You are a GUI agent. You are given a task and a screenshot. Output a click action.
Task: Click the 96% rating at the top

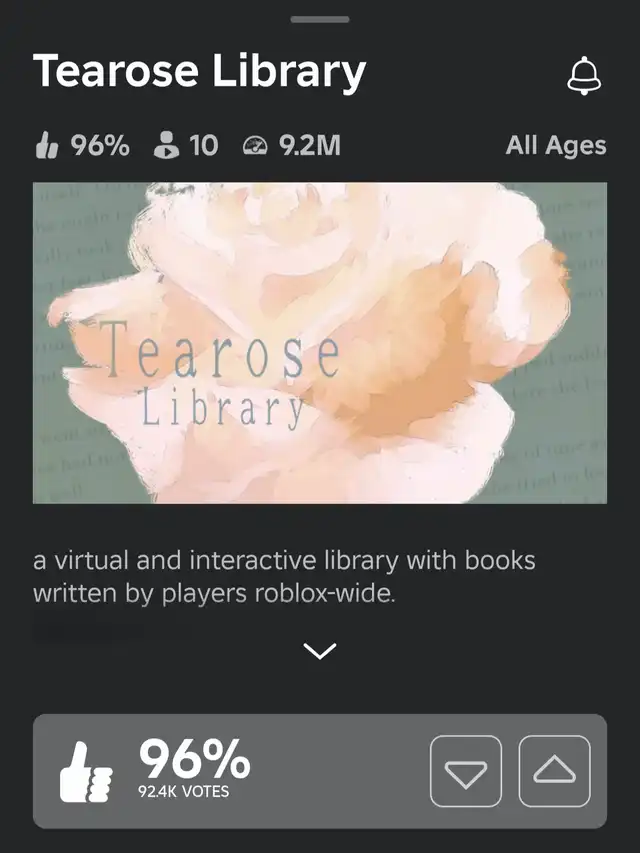(x=100, y=146)
